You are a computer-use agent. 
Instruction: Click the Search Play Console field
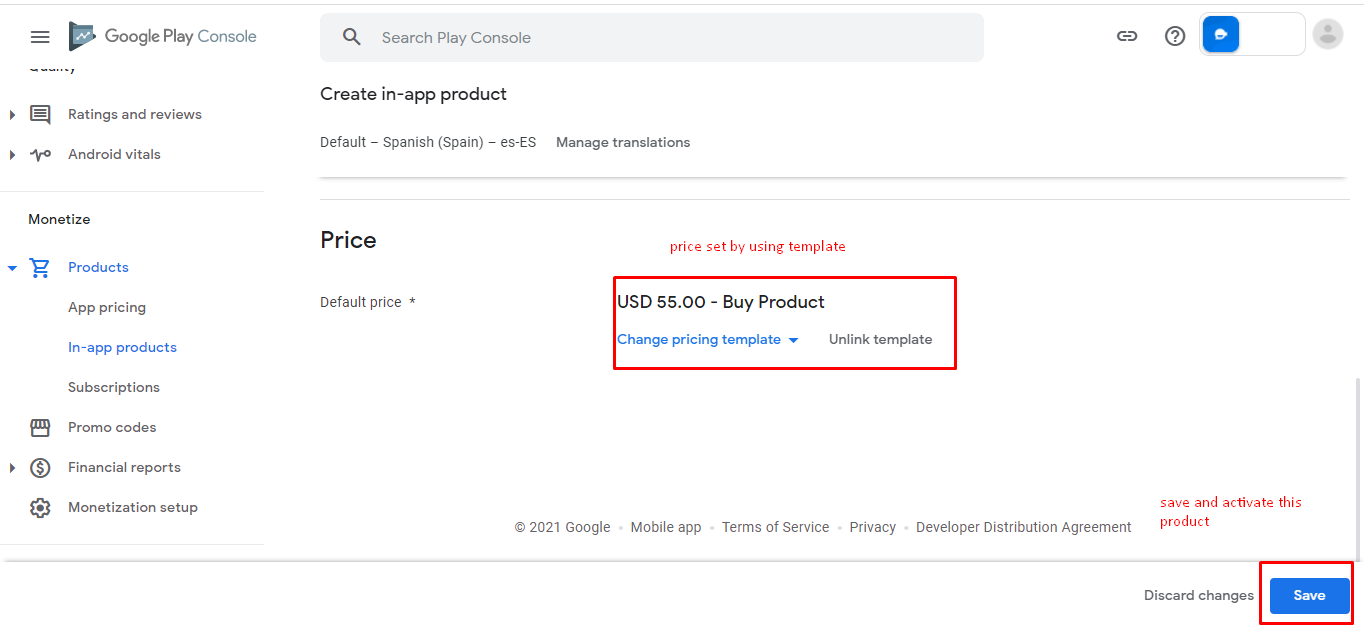coord(650,38)
